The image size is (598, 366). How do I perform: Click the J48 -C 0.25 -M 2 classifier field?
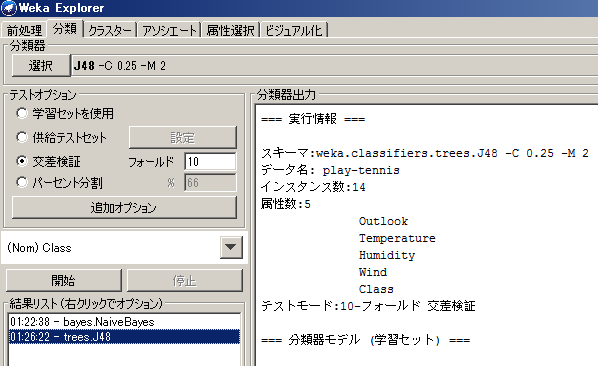(335, 66)
